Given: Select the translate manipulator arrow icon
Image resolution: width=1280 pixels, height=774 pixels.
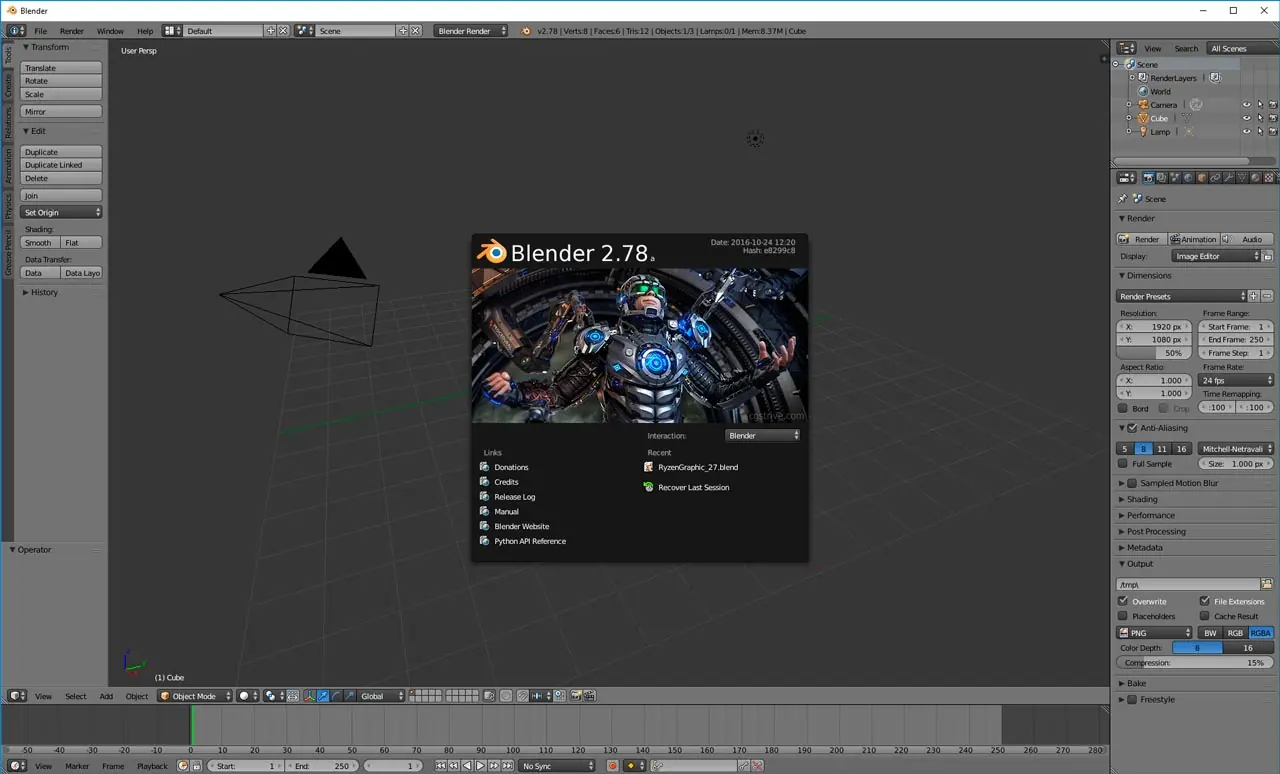Looking at the screenshot, I should (x=323, y=696).
